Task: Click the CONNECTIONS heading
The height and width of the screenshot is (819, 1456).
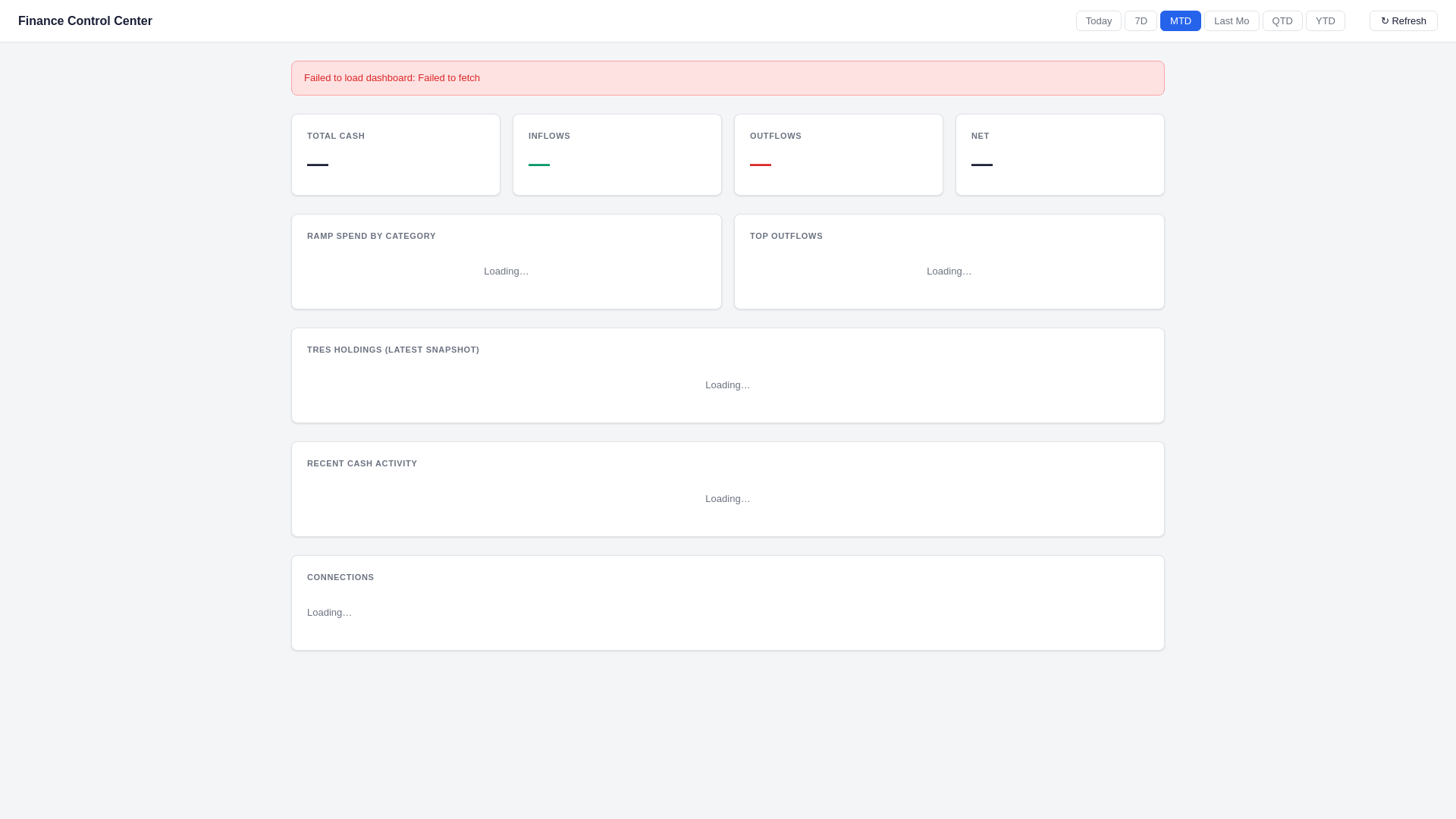Action: click(340, 577)
